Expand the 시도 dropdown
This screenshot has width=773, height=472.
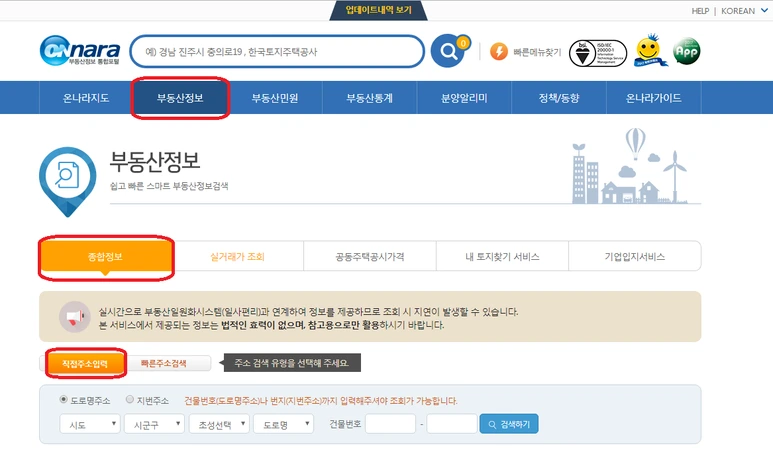(90, 424)
